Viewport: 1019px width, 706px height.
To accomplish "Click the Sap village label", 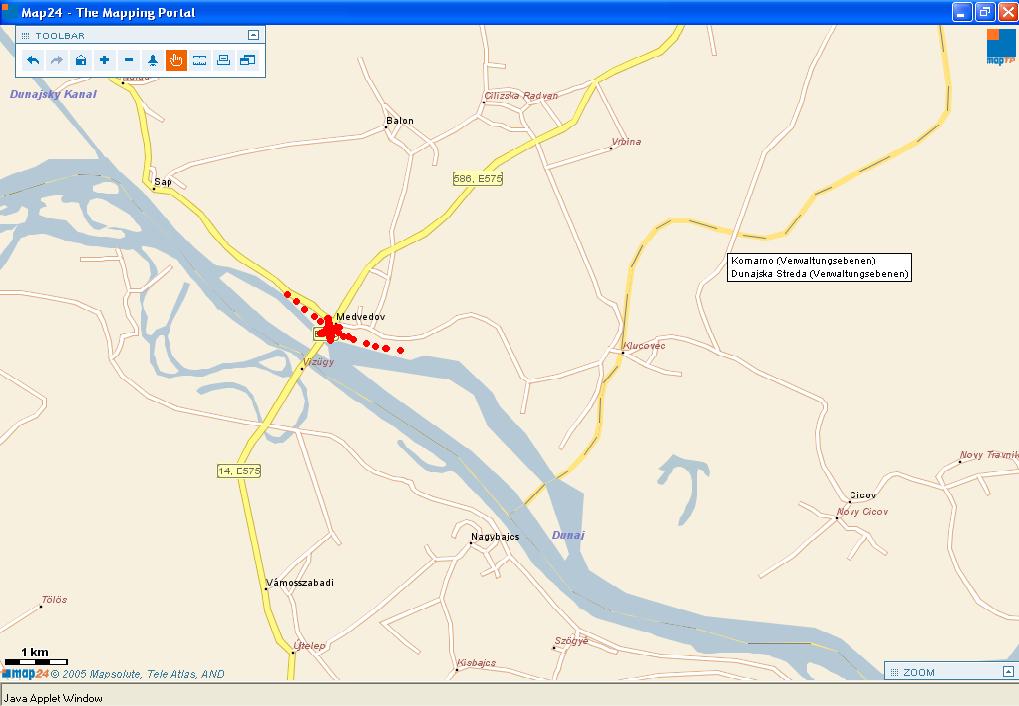I will (162, 182).
